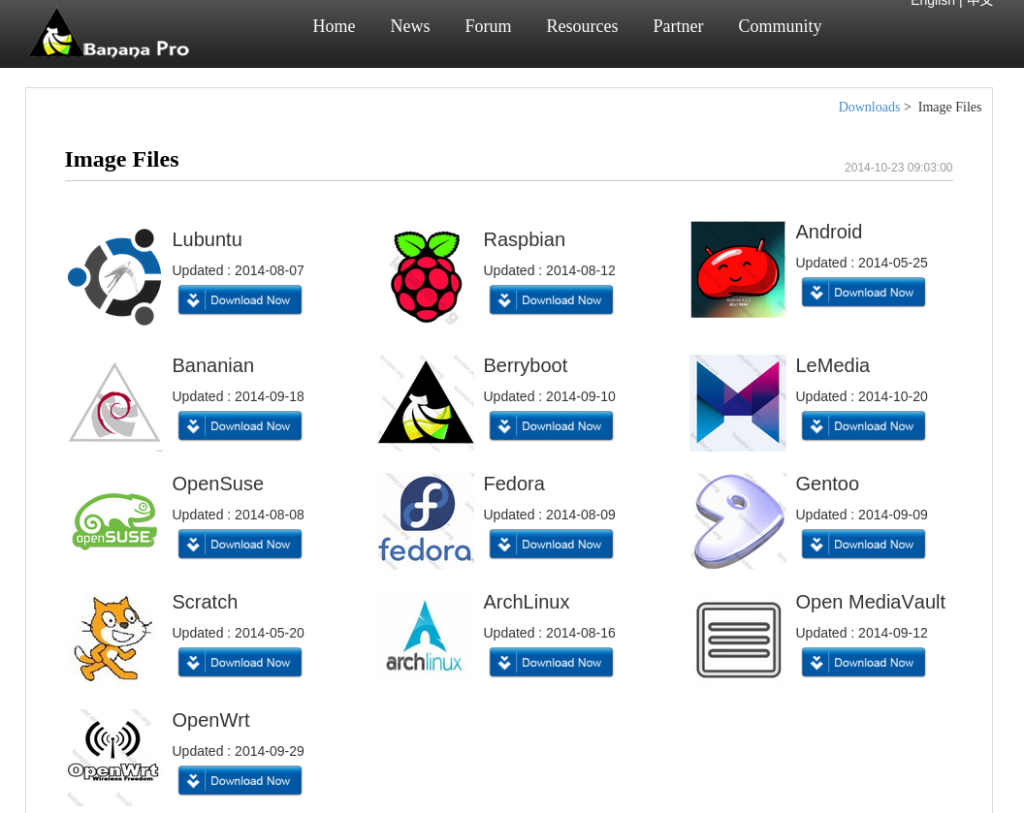The image size is (1024, 813).
Task: Click the openSUSE chameleon logo
Action: pos(114,521)
